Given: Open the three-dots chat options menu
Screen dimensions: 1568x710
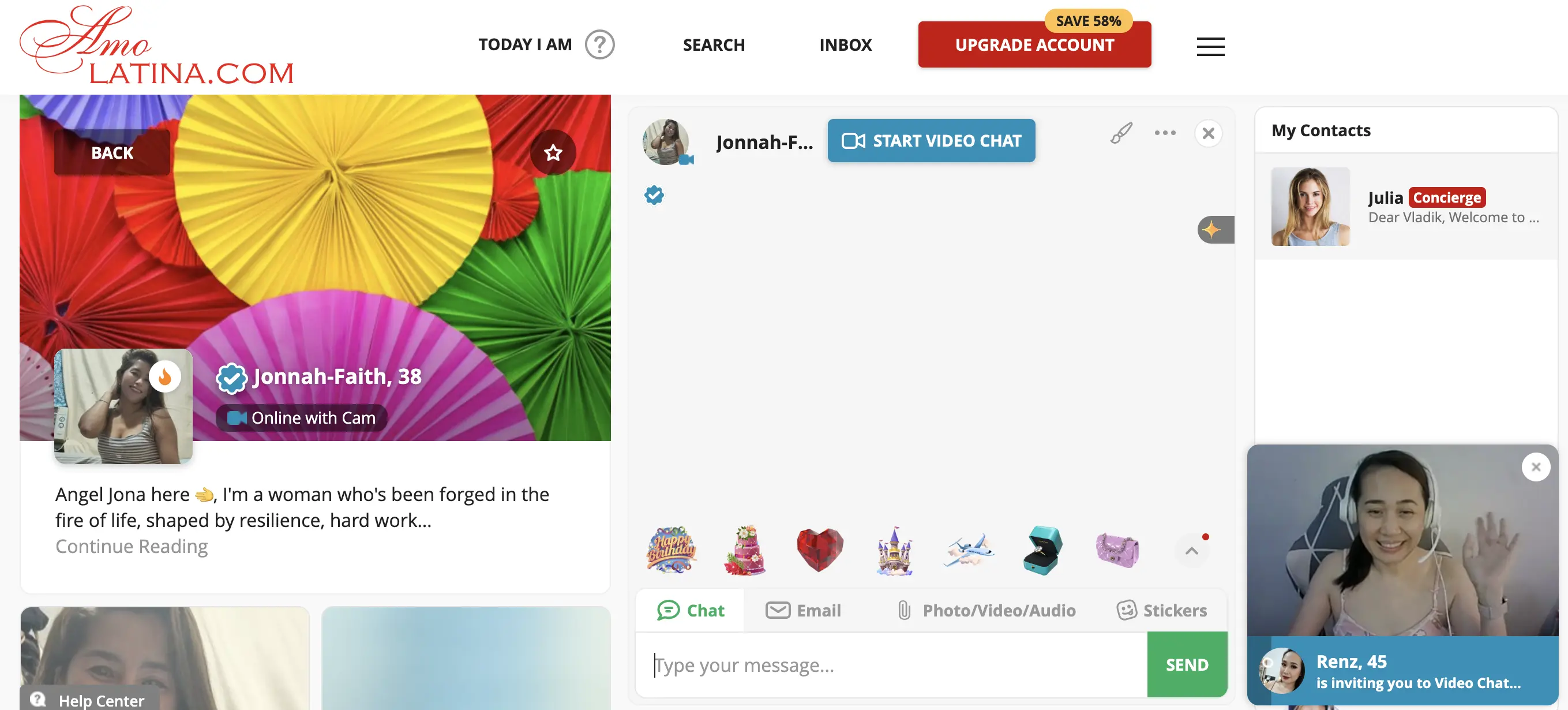Looking at the screenshot, I should (1164, 133).
